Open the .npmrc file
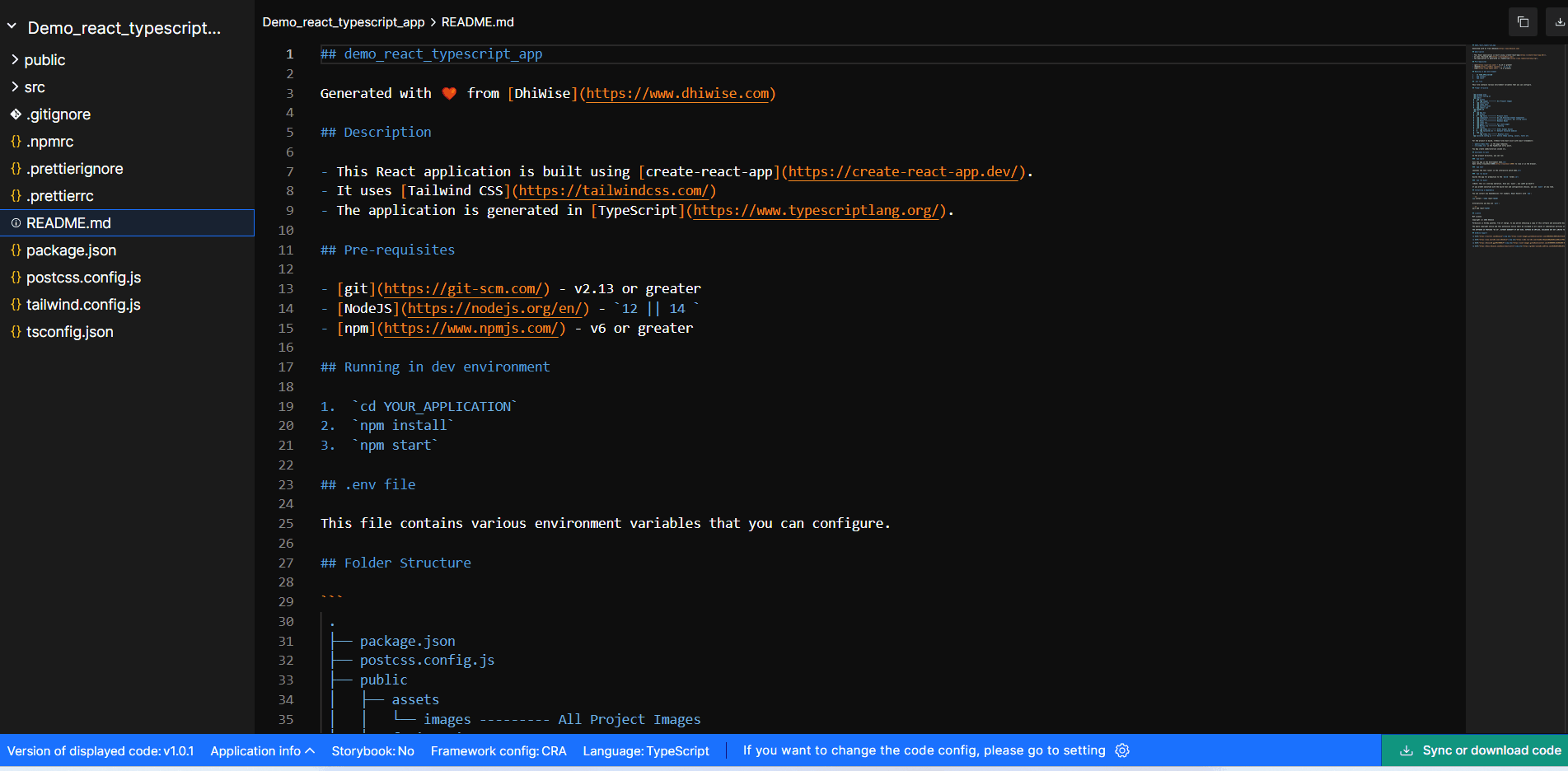 click(49, 142)
